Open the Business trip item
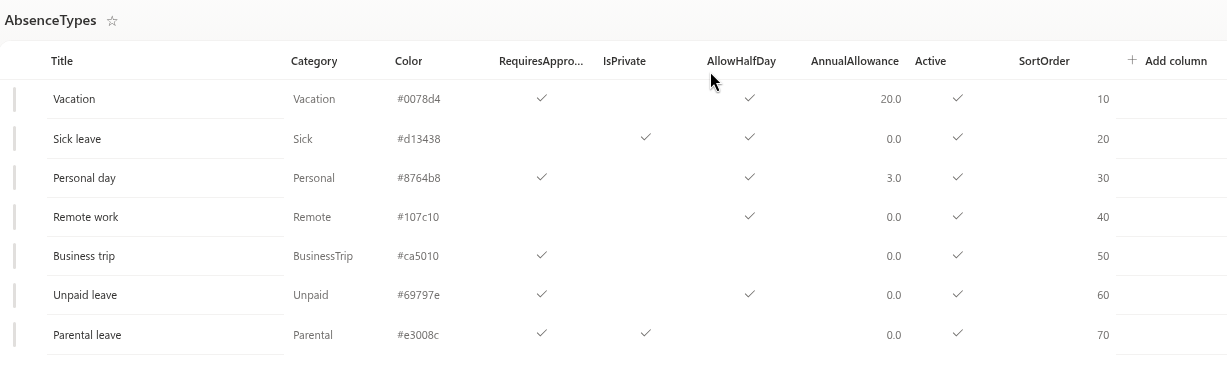This screenshot has width=1227, height=368. pos(84,256)
